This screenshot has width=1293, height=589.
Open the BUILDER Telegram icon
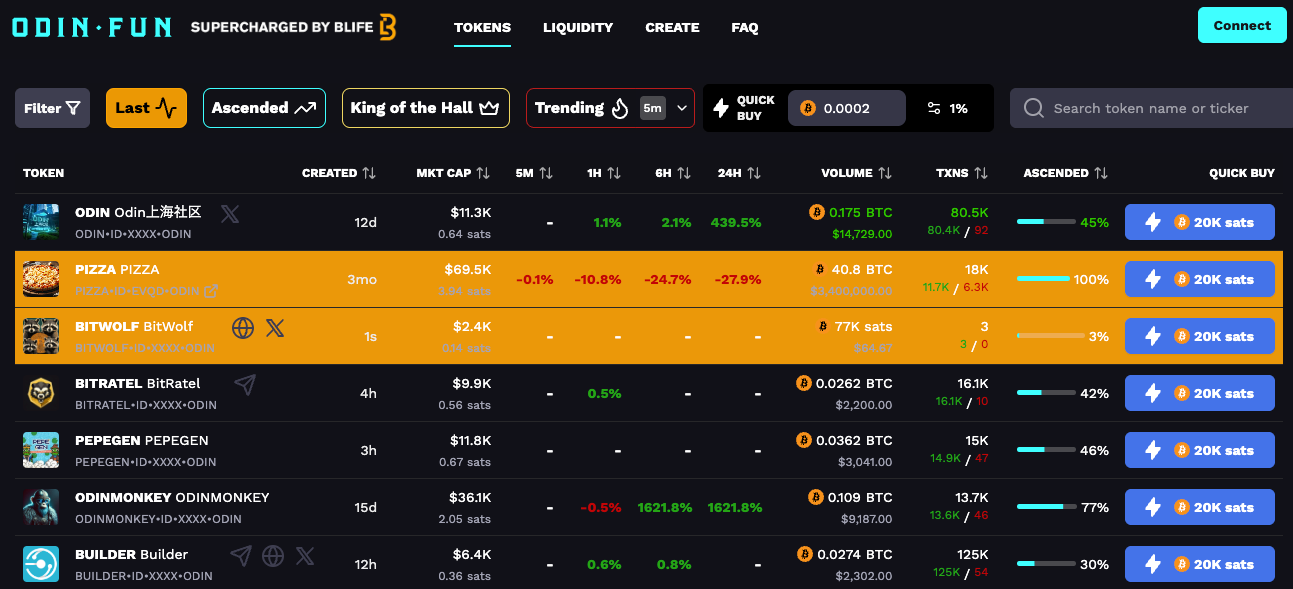(241, 555)
